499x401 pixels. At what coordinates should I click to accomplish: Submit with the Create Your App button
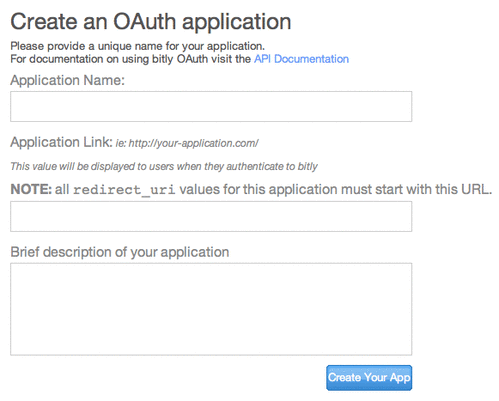pyautogui.click(x=369, y=378)
